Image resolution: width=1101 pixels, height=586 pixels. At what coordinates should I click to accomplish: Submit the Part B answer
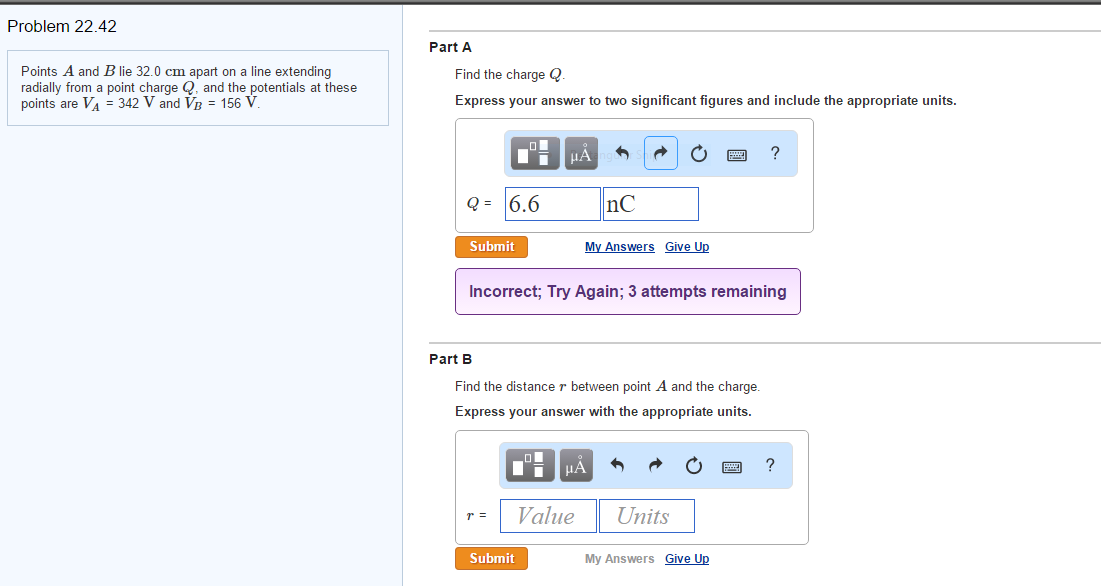pos(491,558)
